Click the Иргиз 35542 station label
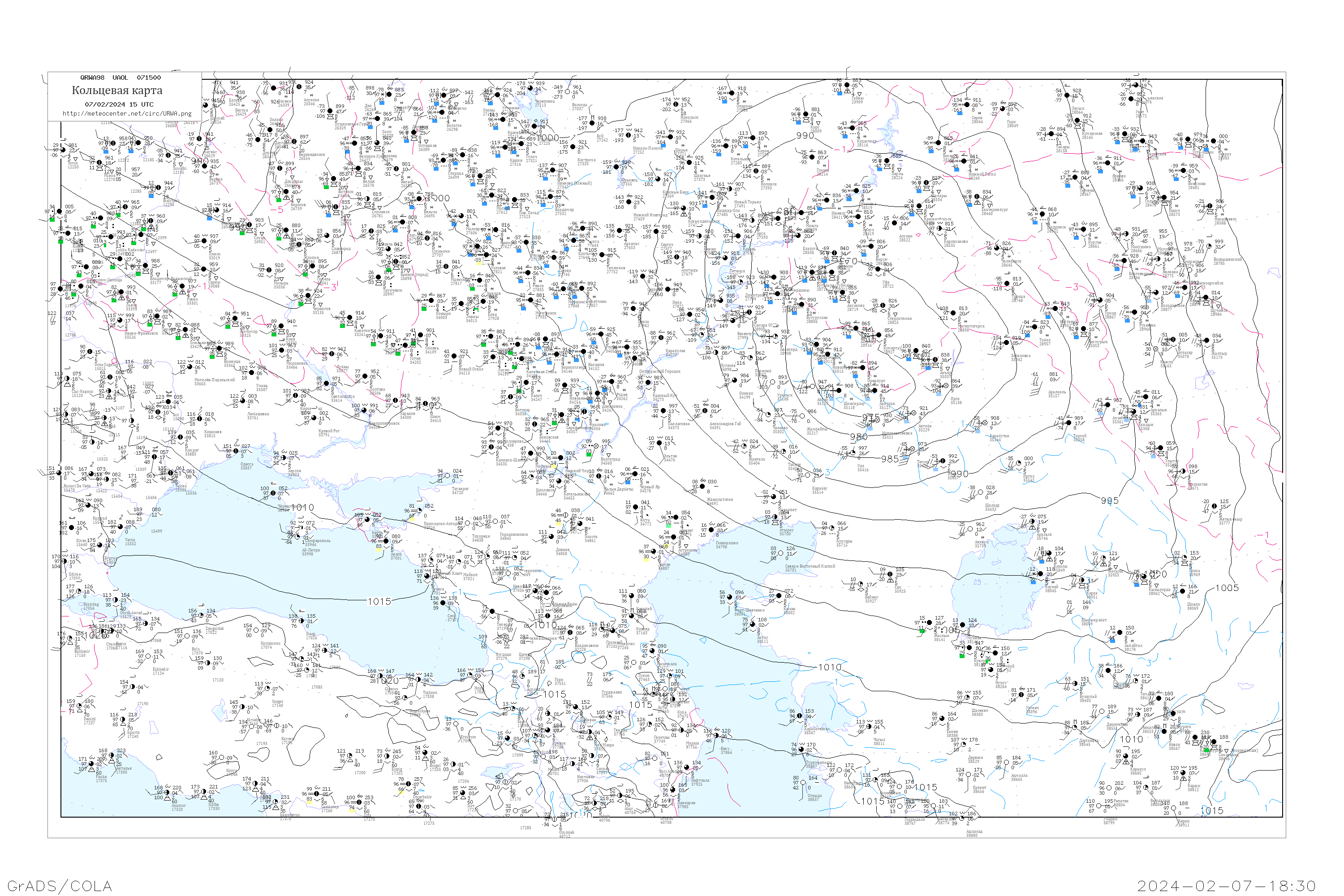1344x896 pixels. tap(1029, 478)
